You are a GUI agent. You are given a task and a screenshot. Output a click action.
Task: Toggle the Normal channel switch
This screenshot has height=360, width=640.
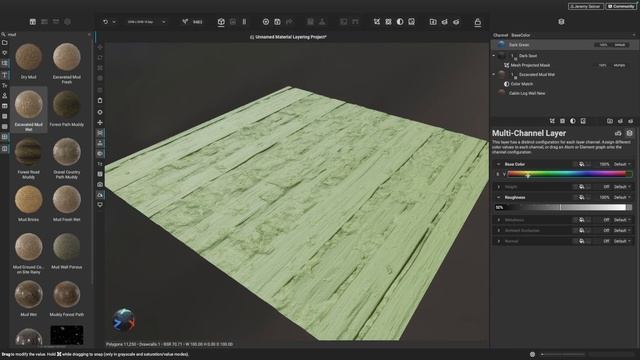tap(582, 241)
